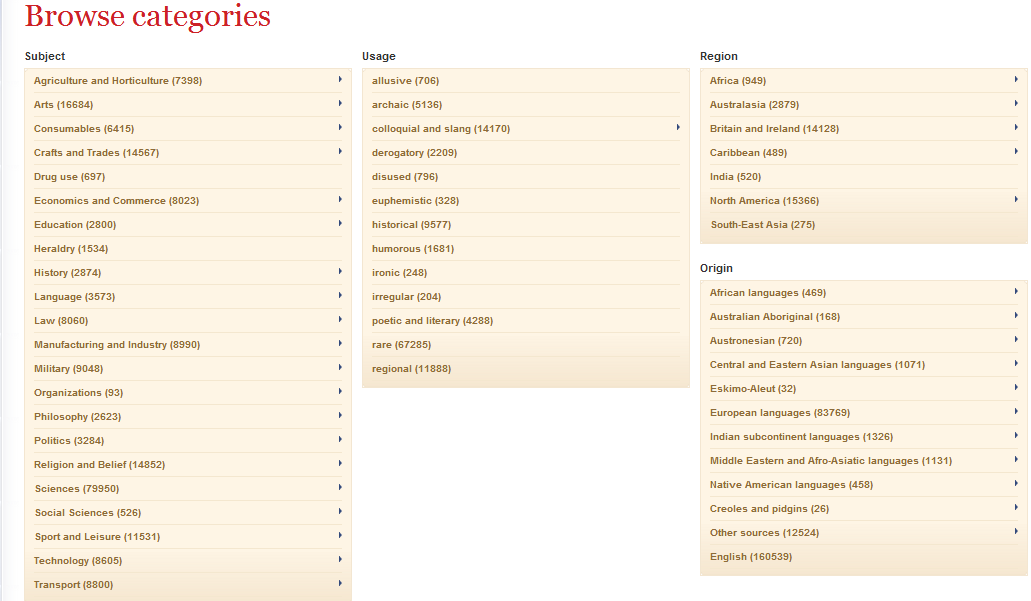Expand the Australasia arrow
The height and width of the screenshot is (601, 1031).
1016,103
